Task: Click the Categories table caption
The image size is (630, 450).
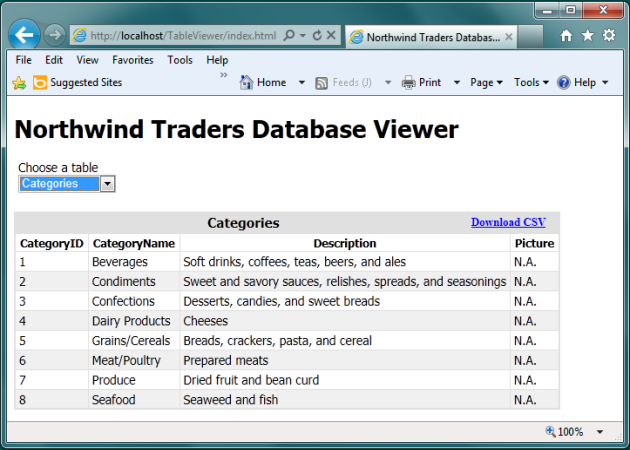Action: [x=243, y=223]
